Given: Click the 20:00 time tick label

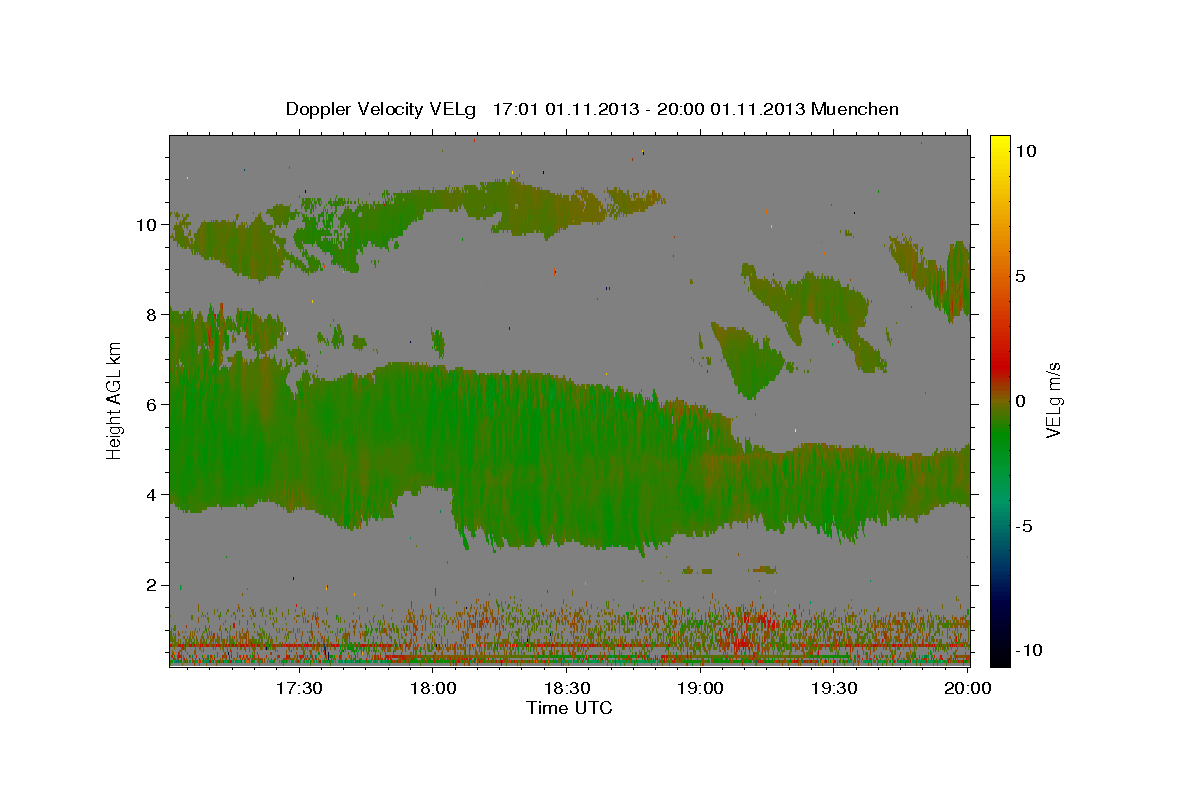Looking at the screenshot, I should point(968,689).
